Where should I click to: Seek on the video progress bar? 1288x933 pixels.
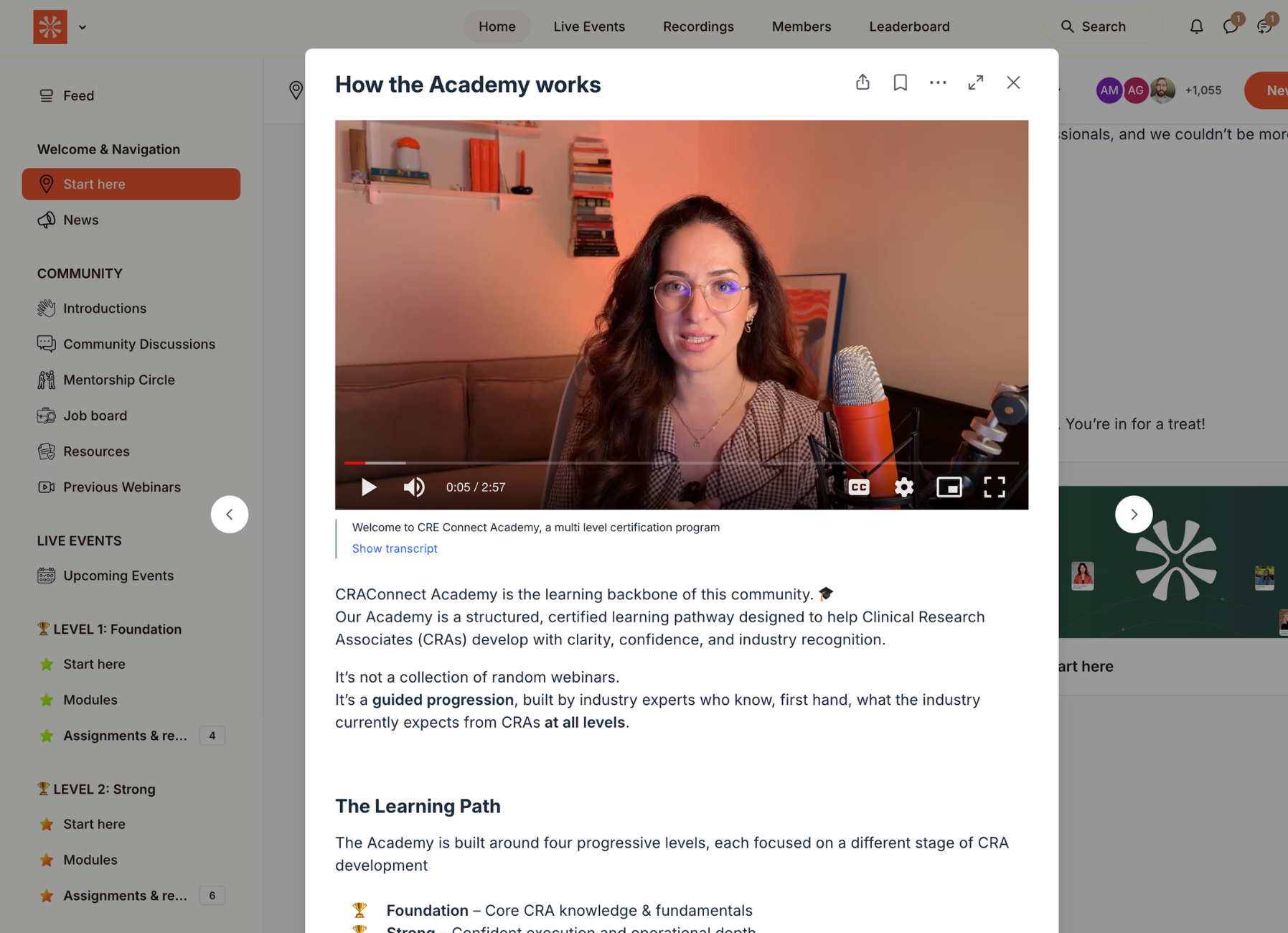(682, 463)
